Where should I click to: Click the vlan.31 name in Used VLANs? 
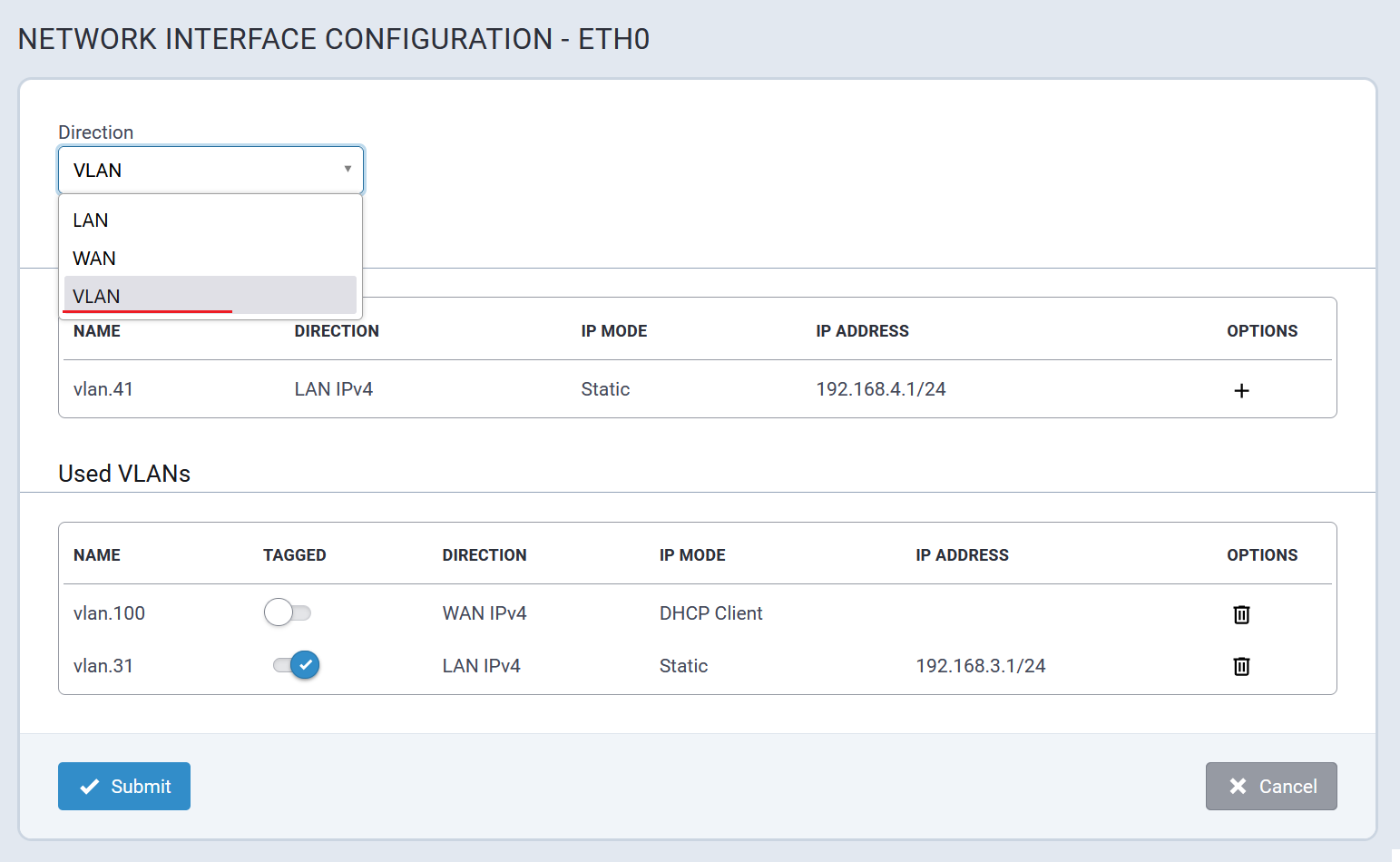pos(103,666)
